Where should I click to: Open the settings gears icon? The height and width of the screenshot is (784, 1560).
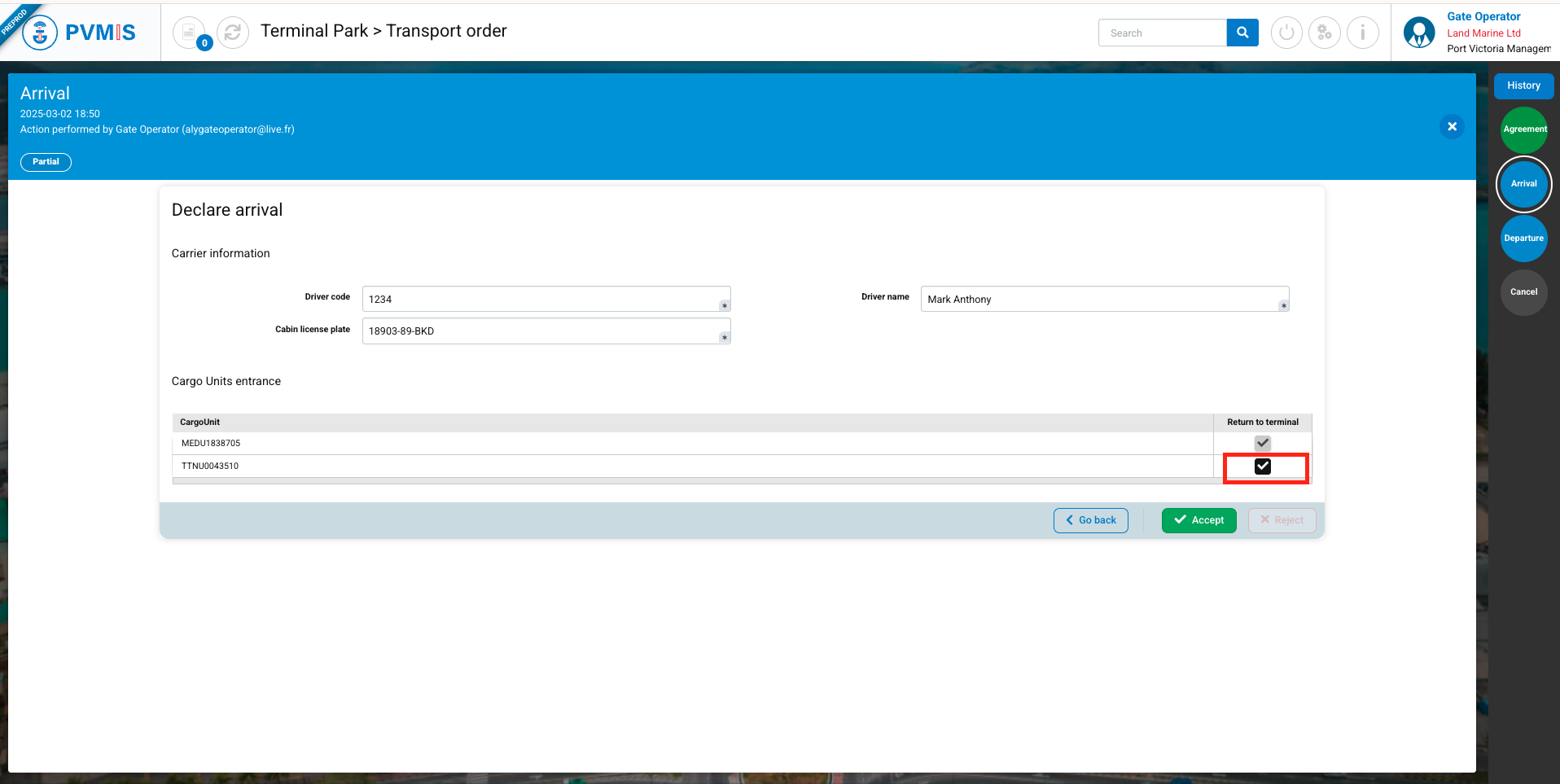[x=1325, y=33]
